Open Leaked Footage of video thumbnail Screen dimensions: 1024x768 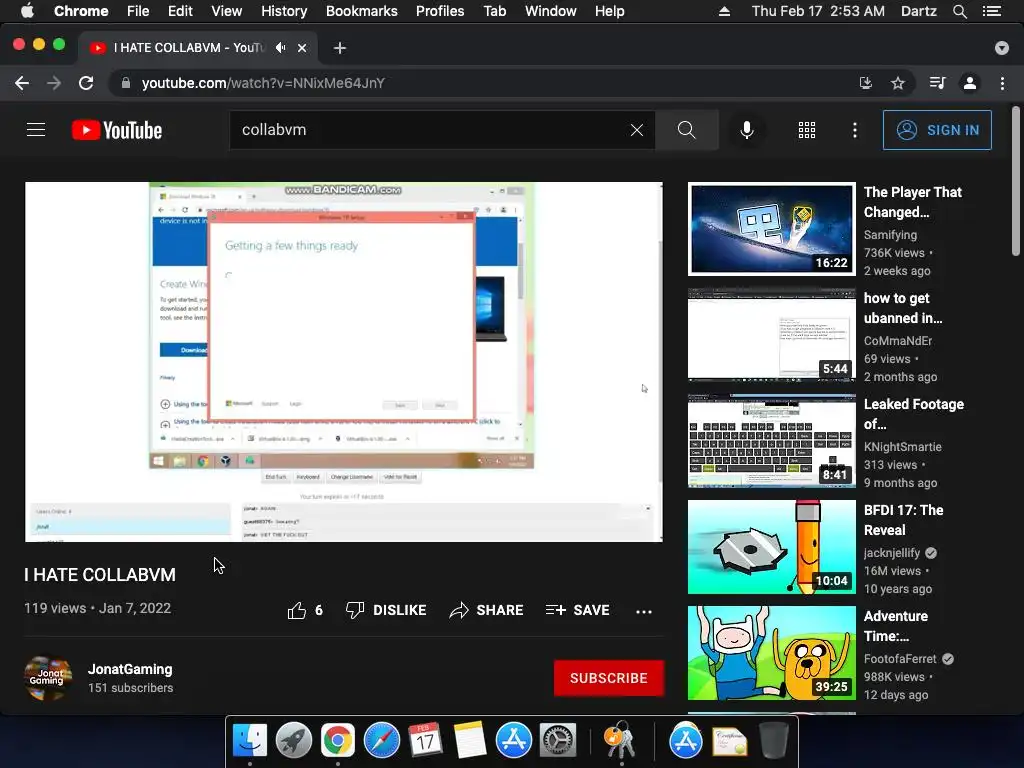pyautogui.click(x=771, y=441)
